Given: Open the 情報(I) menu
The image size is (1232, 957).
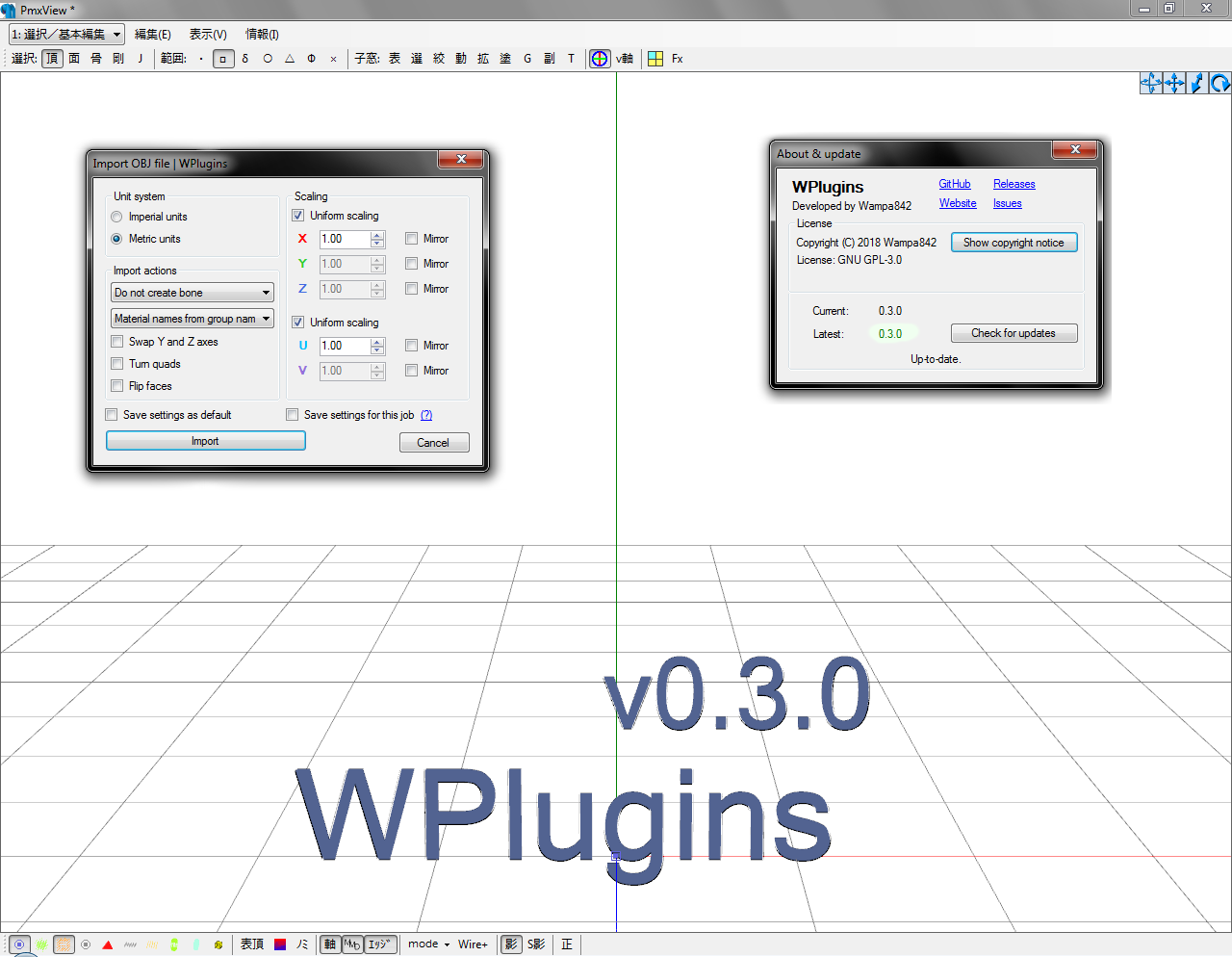Looking at the screenshot, I should point(262,34).
